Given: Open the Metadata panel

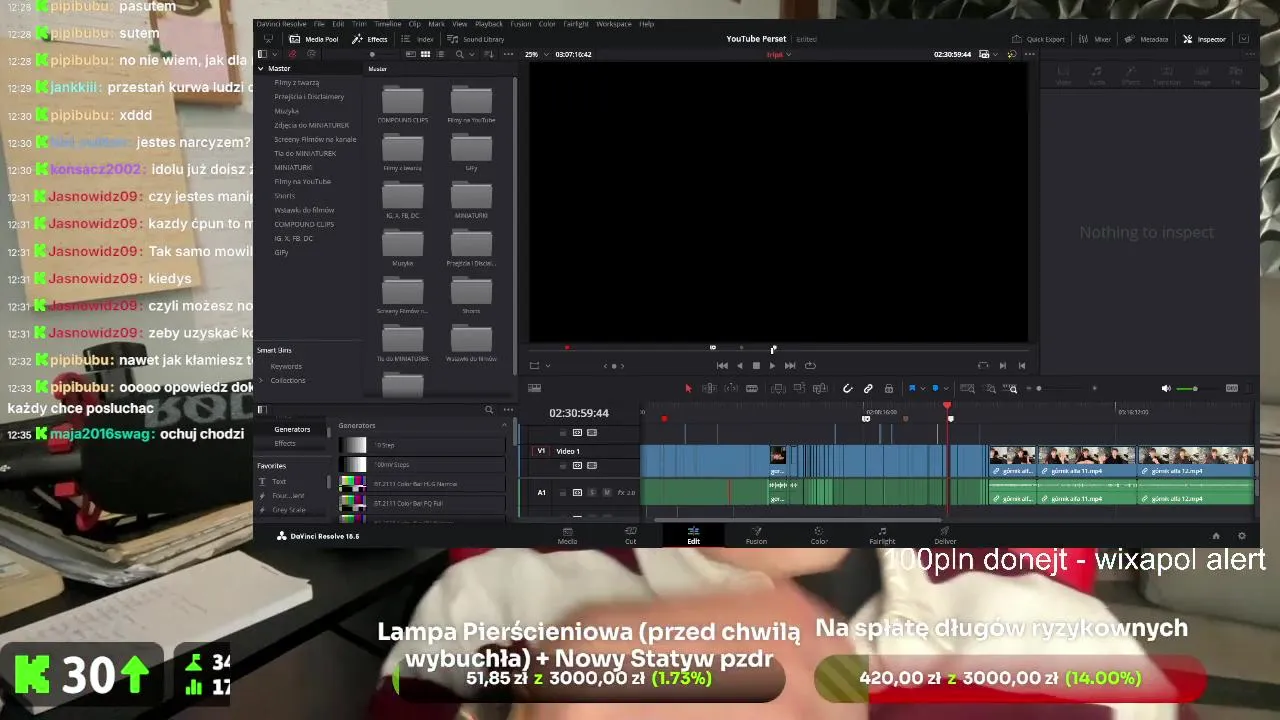Looking at the screenshot, I should point(1147,39).
